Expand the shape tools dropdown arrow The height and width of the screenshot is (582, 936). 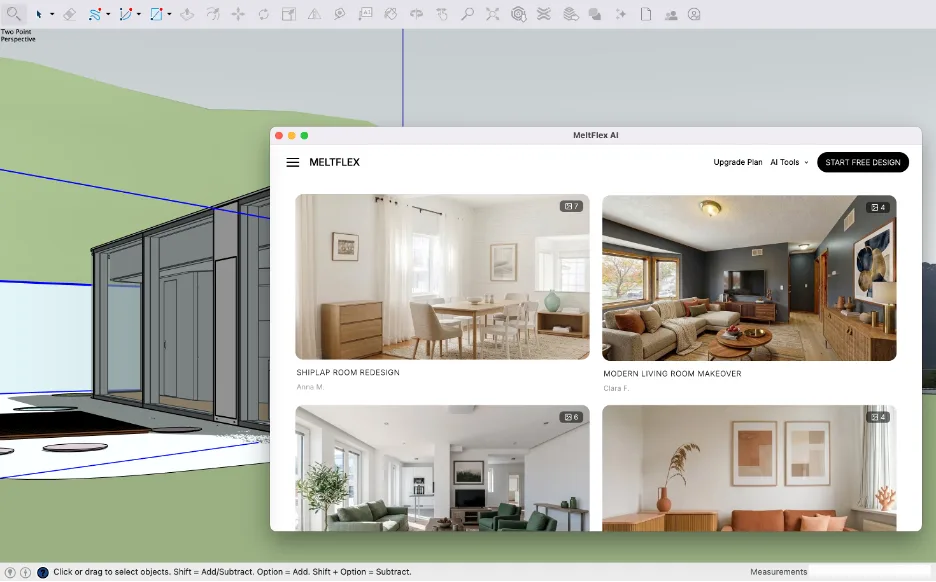coord(170,14)
